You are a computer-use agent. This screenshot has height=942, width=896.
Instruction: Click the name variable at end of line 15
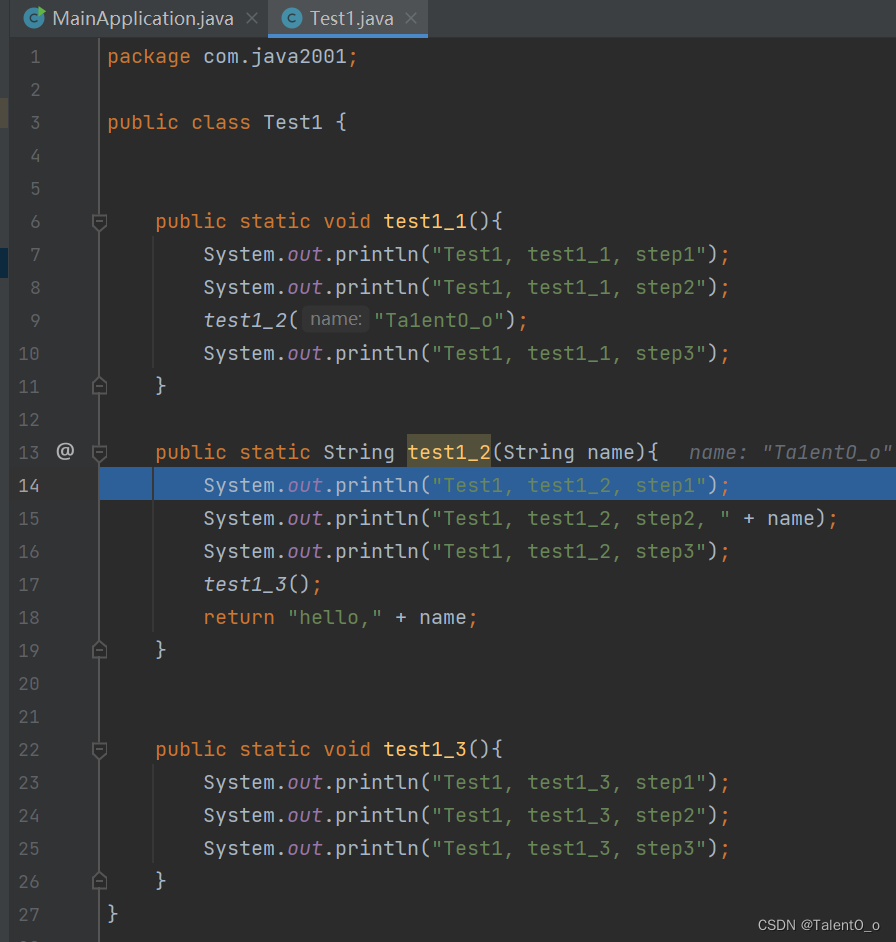[791, 518]
